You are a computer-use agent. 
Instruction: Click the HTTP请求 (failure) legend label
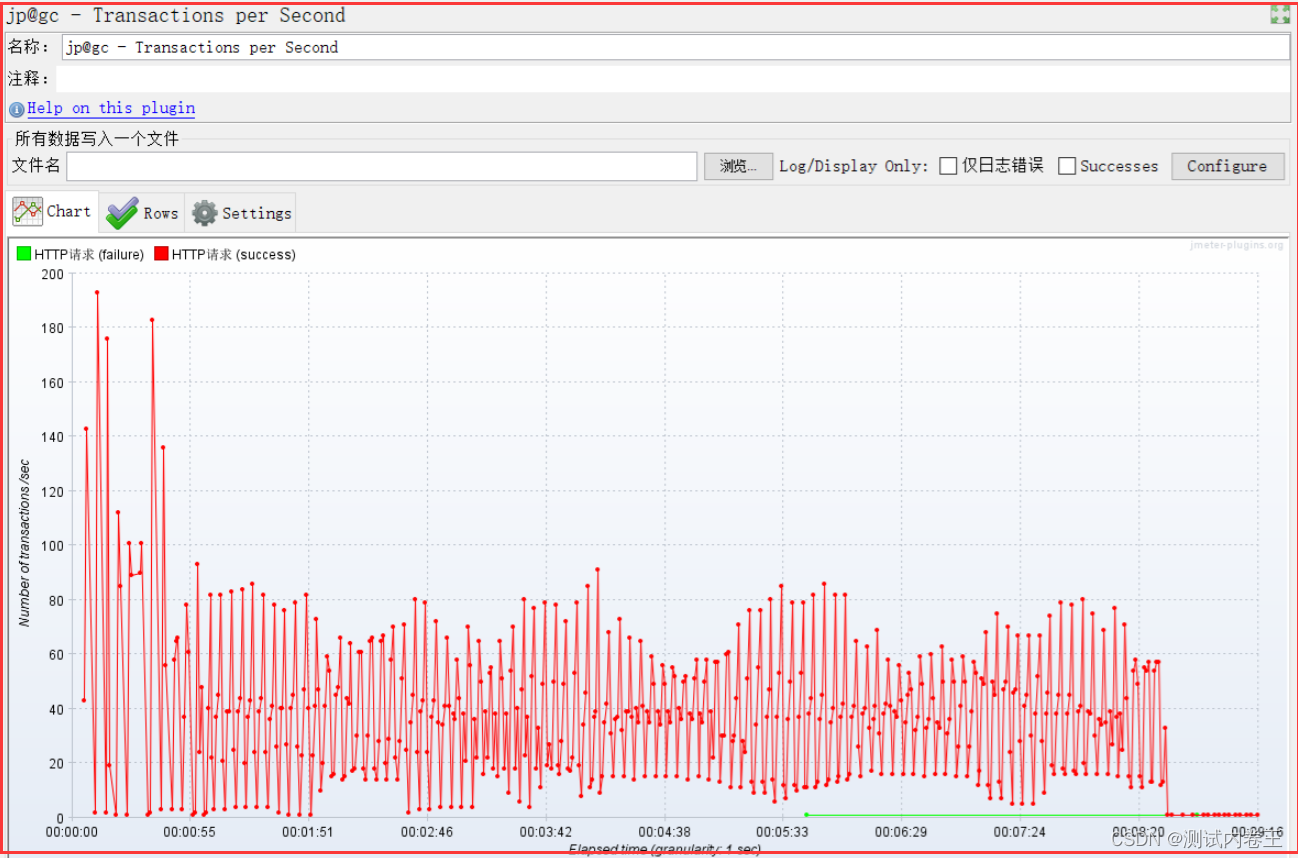pos(89,255)
